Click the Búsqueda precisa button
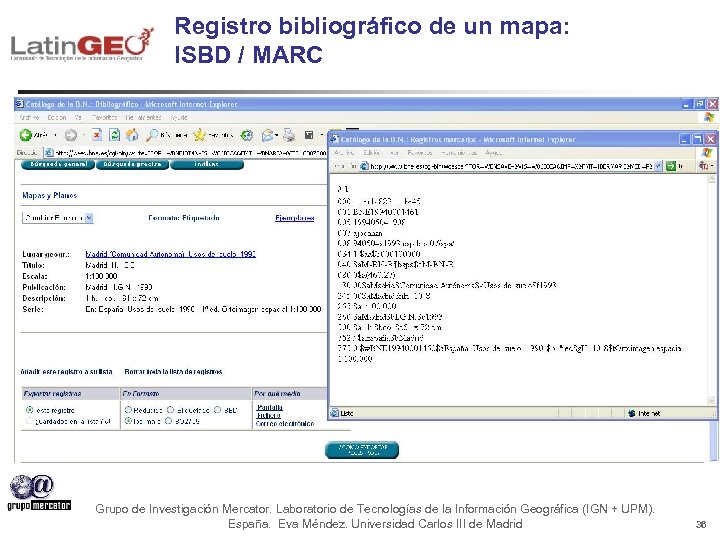 click(132, 164)
